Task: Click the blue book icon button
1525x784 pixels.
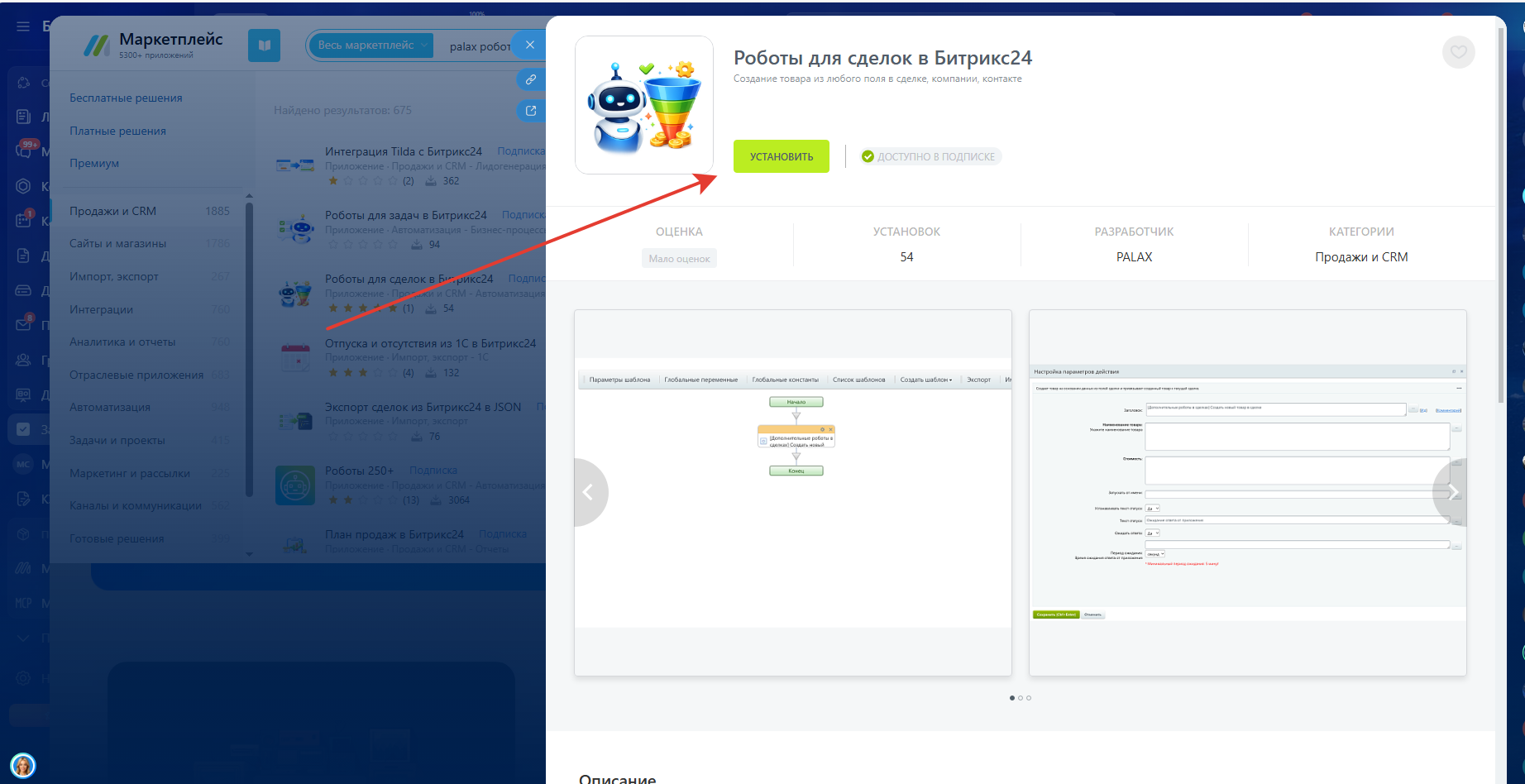Action: [265, 45]
